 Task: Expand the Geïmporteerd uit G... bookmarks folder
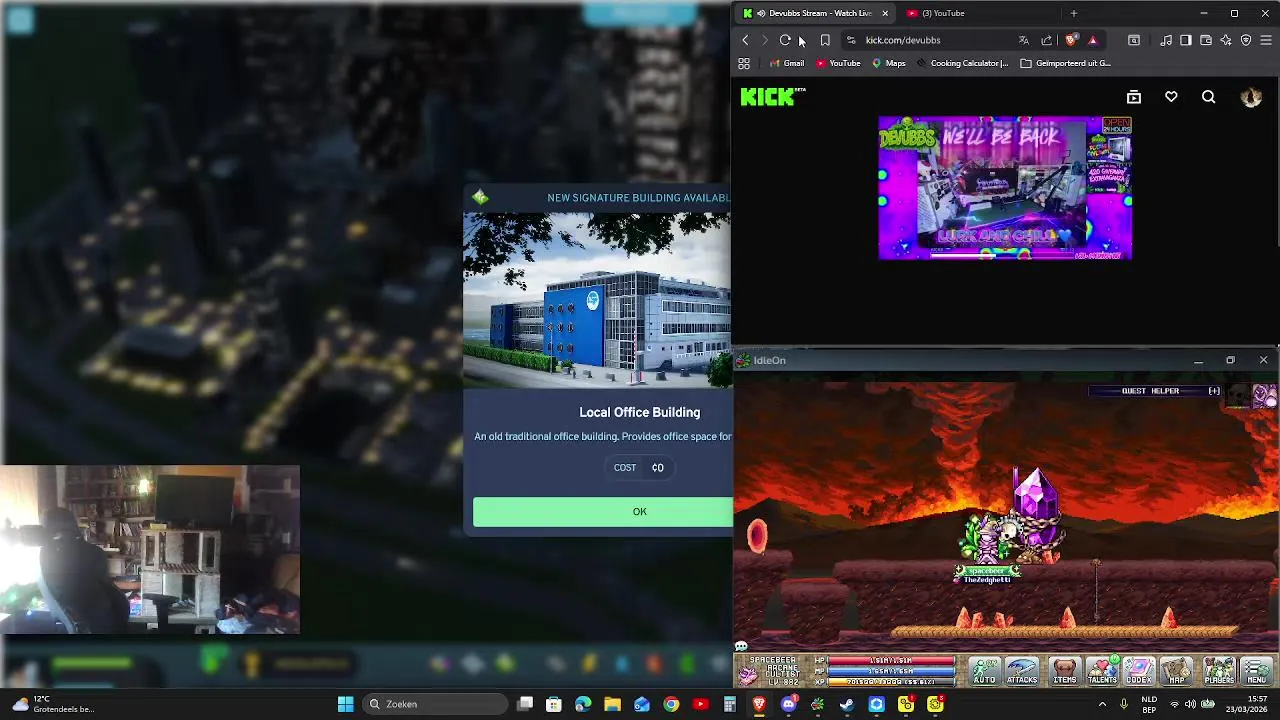[x=1065, y=63]
